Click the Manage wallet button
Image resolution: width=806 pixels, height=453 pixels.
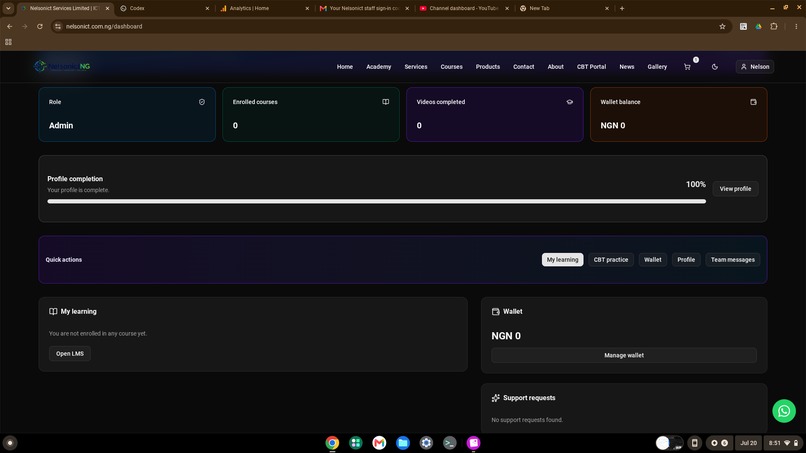pyautogui.click(x=624, y=355)
